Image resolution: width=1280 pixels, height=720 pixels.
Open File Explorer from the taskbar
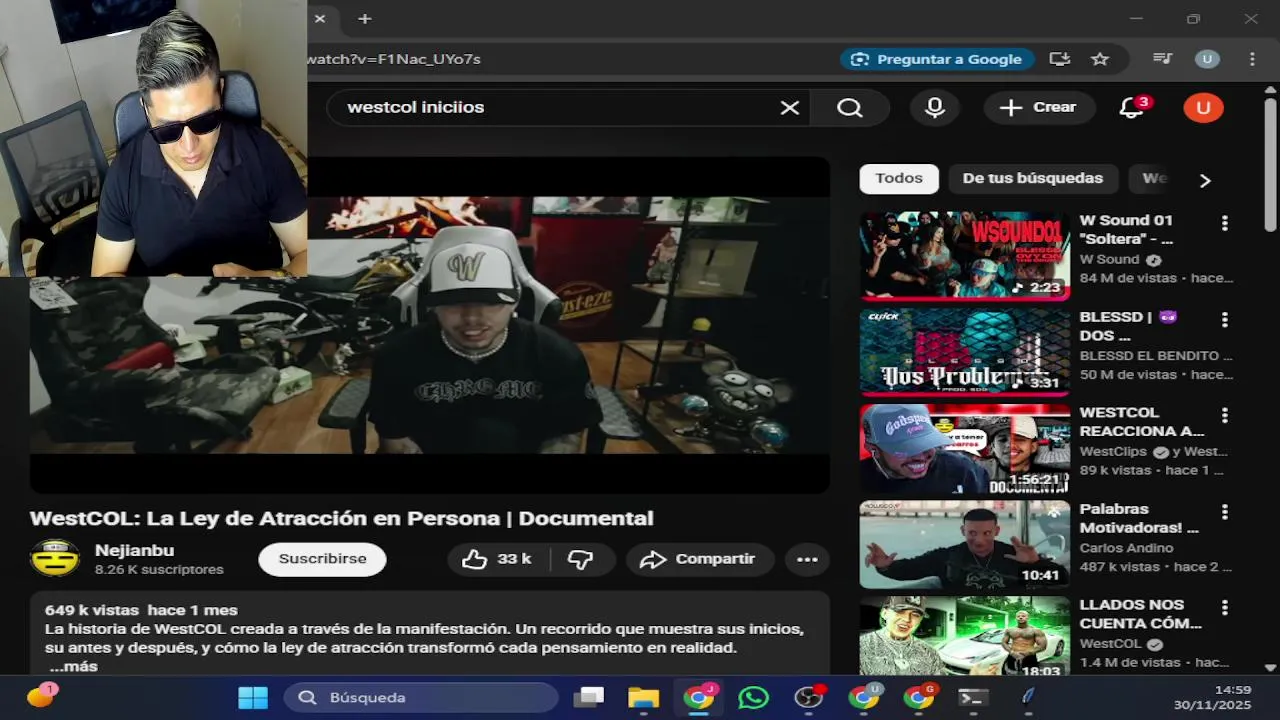[644, 697]
